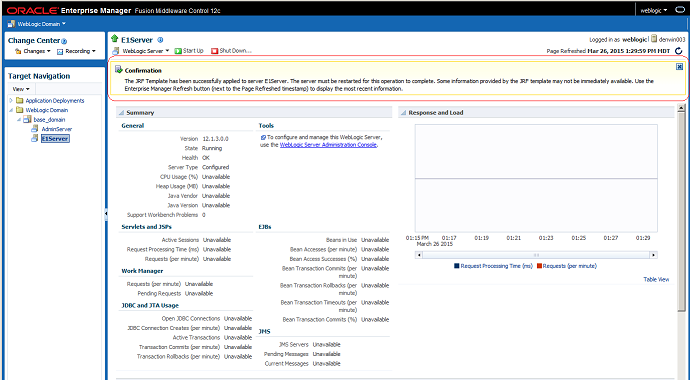Collapse the Summary section
The image size is (690, 380).
pos(121,113)
